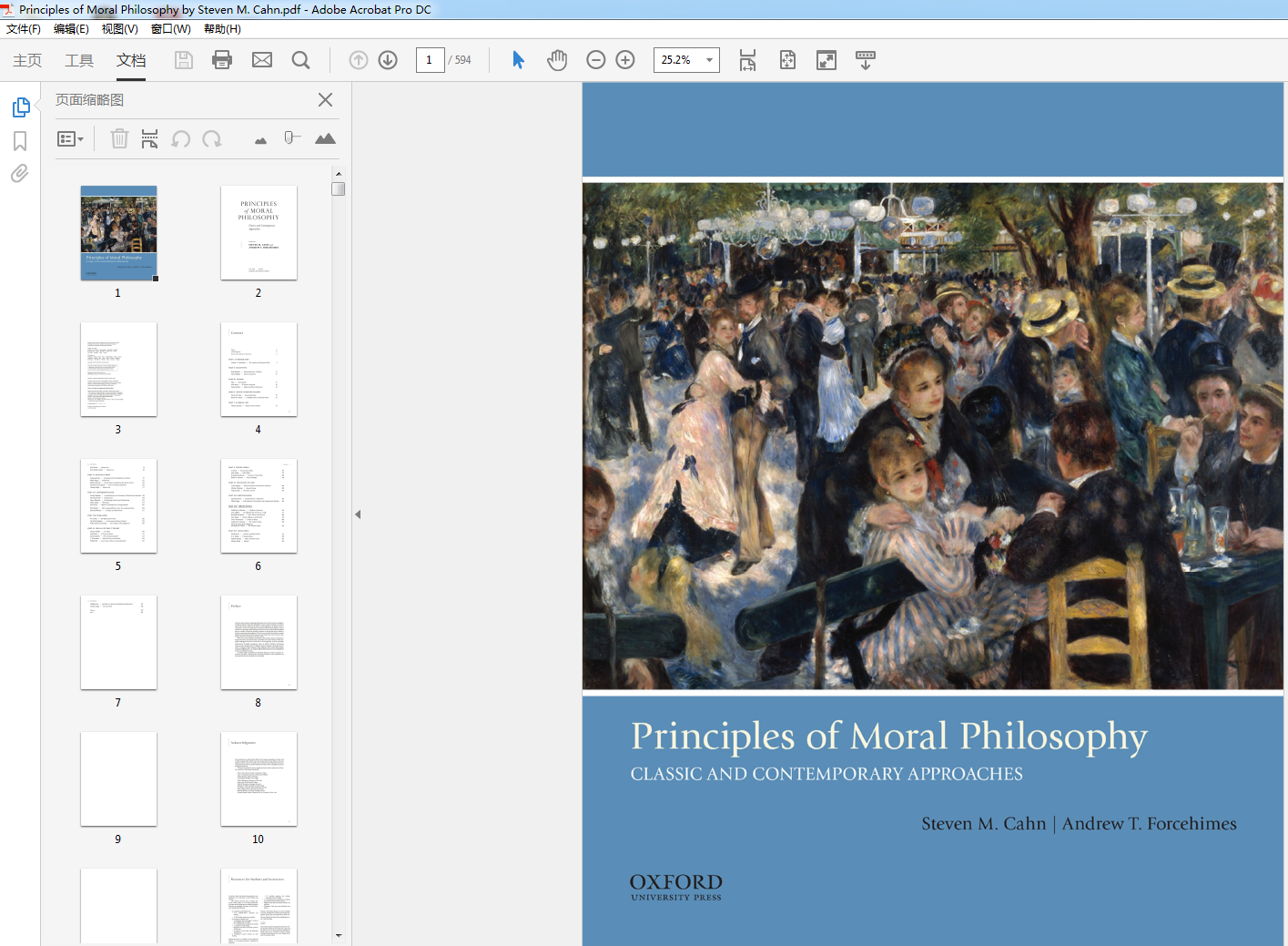Open the Page Thumbnails panel icon

point(21,107)
